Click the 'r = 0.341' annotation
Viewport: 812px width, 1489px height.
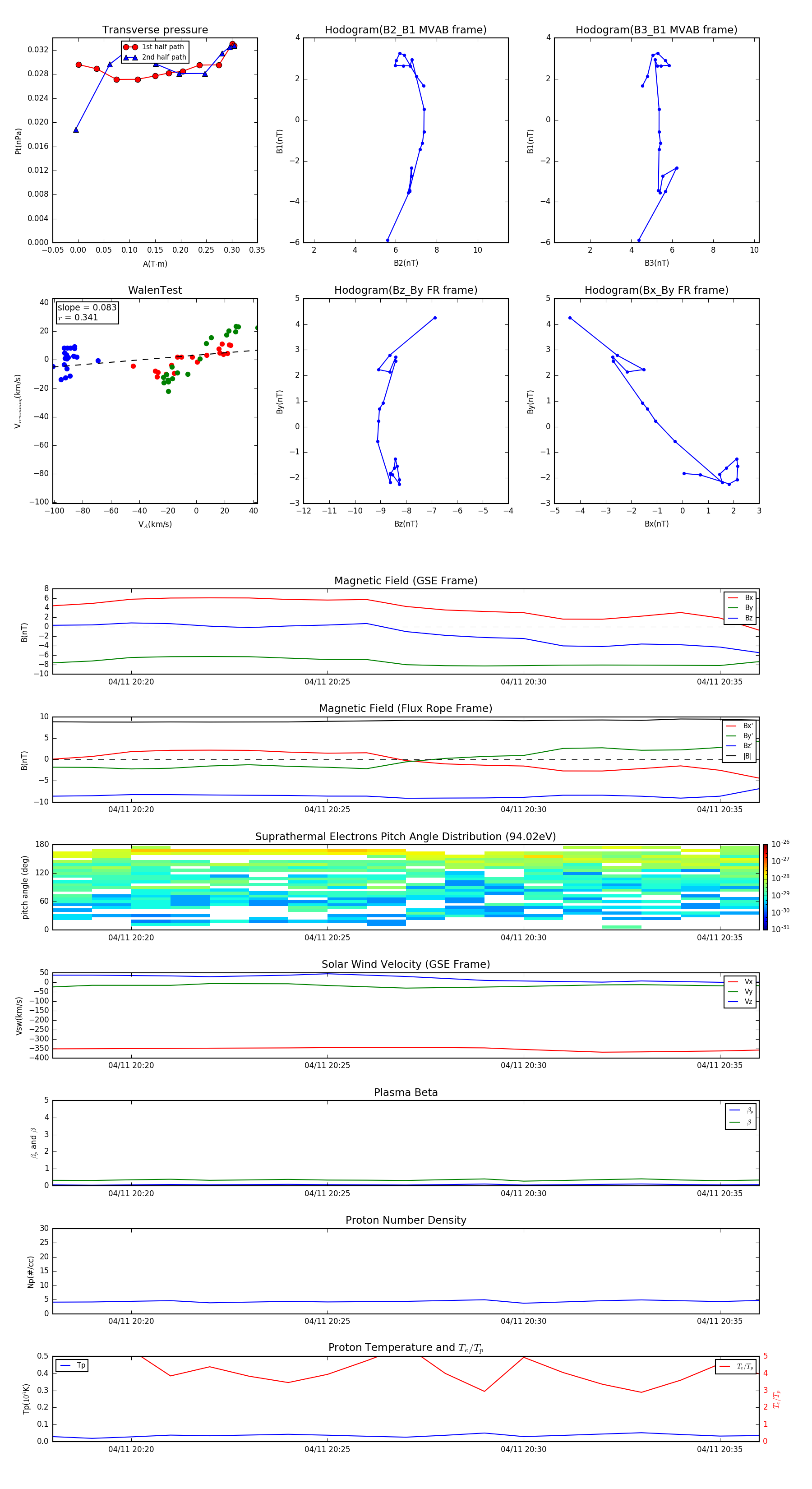(x=78, y=317)
